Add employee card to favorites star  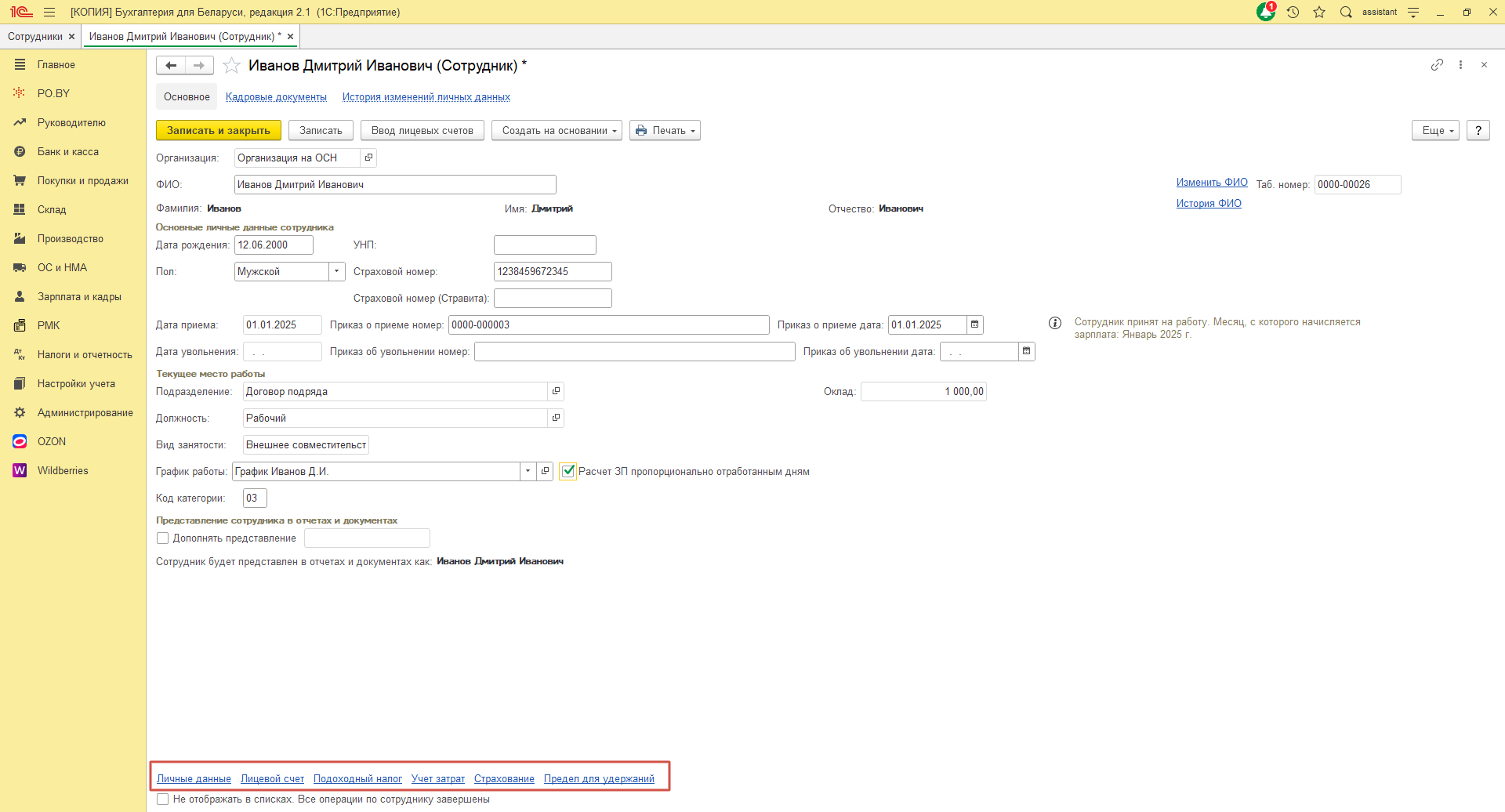click(231, 66)
